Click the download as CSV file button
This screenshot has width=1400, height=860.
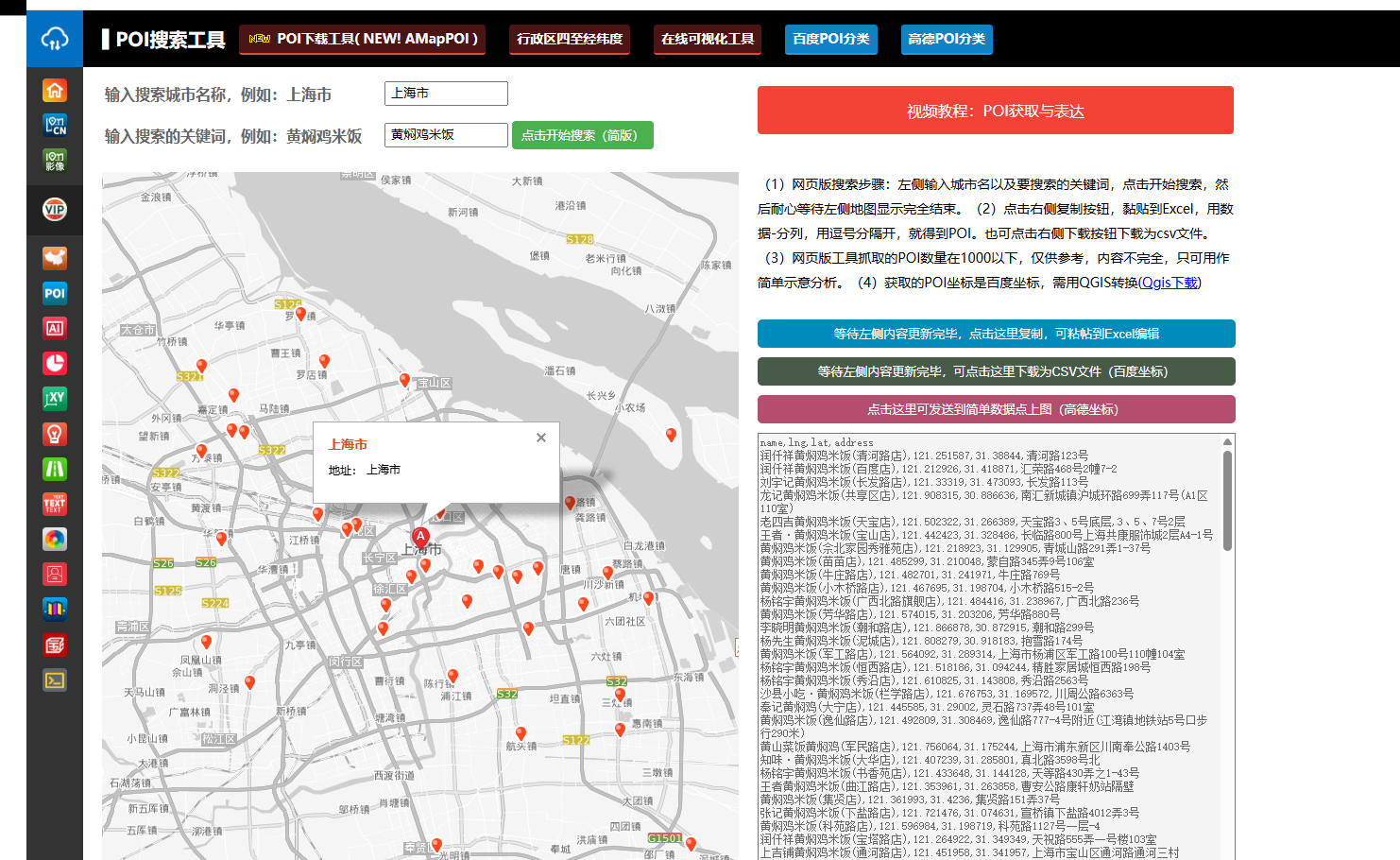[996, 371]
